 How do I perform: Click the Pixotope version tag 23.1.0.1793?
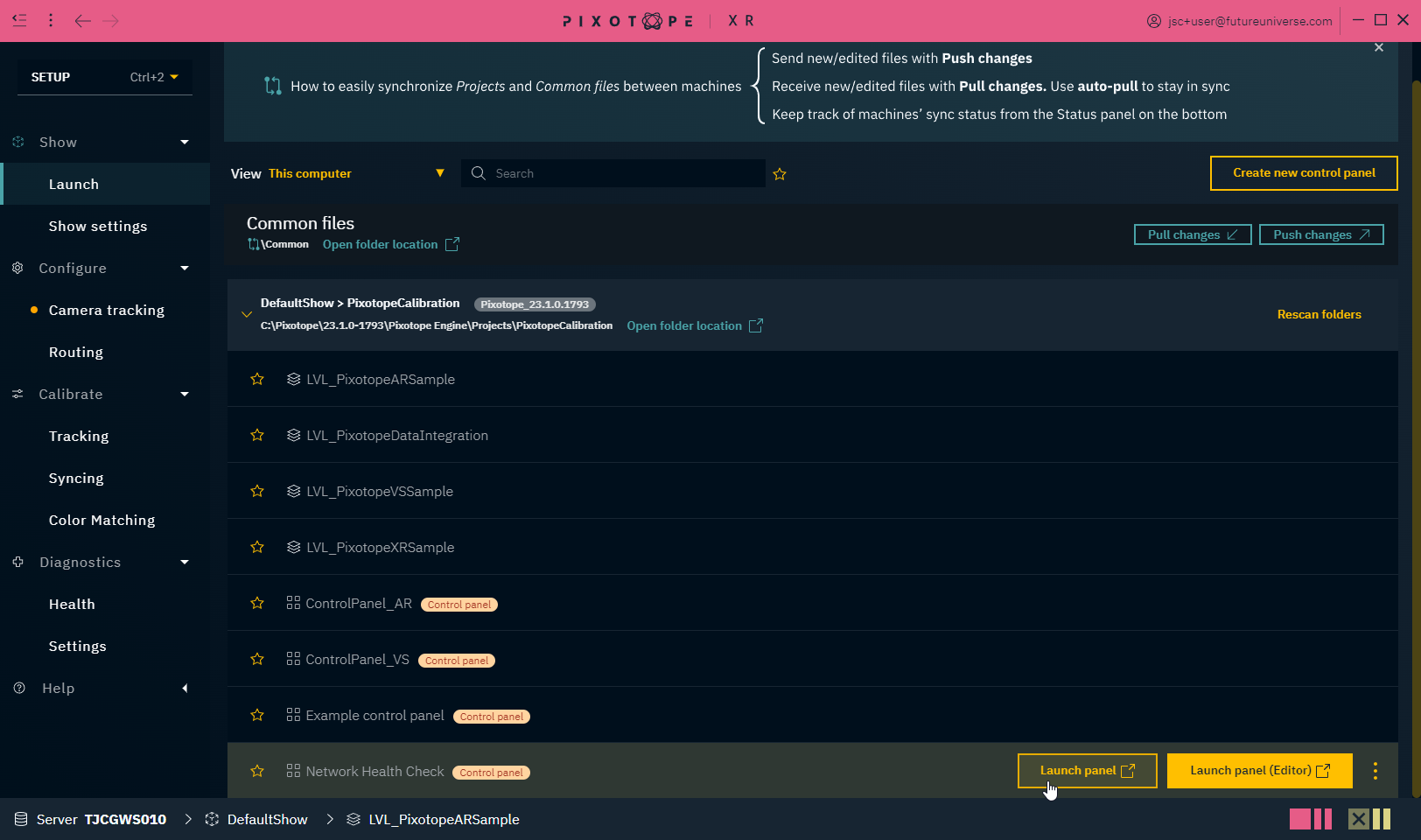(535, 304)
